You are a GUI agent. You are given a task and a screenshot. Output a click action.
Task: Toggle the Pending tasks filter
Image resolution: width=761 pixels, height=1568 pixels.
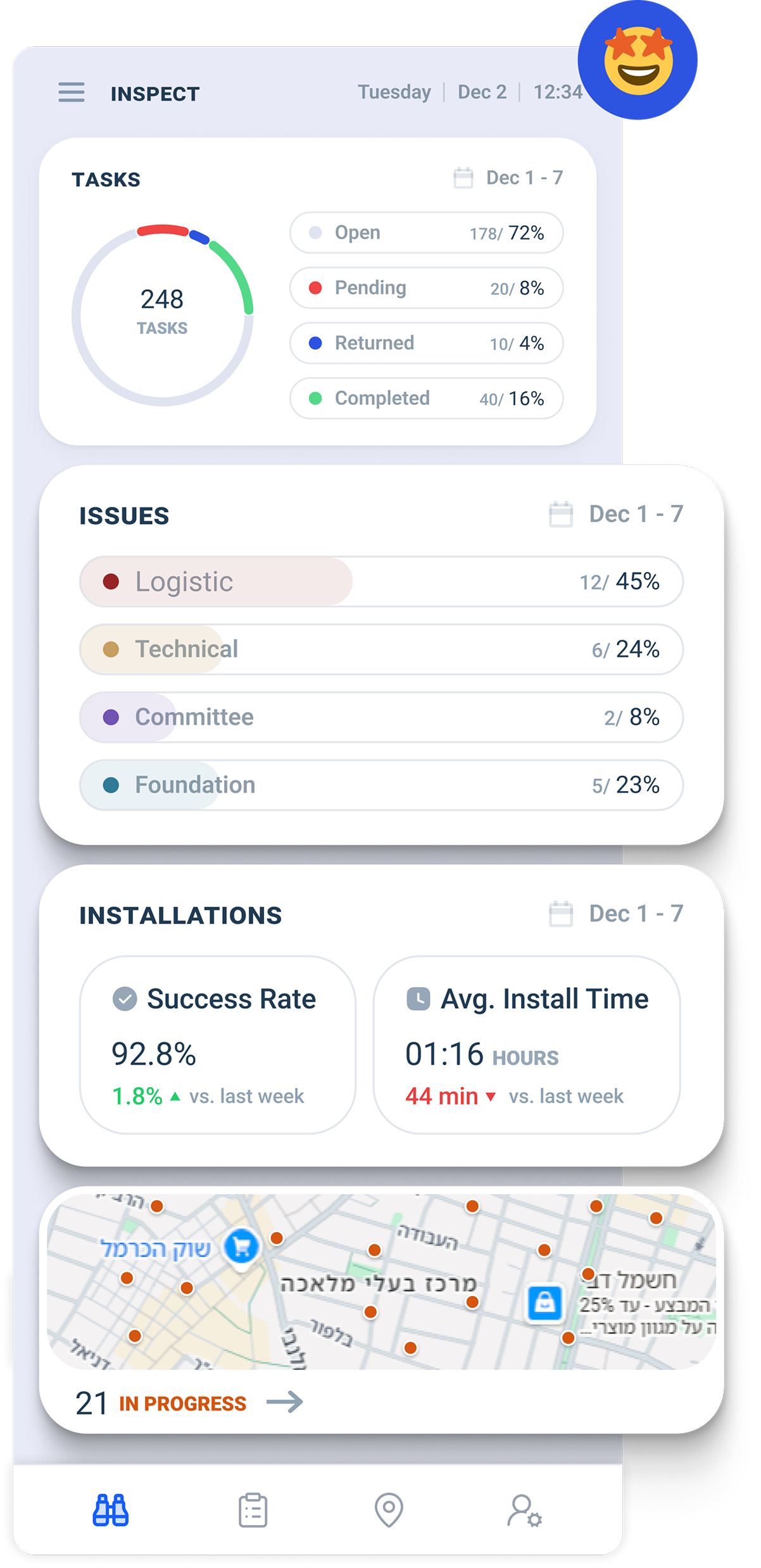point(426,288)
